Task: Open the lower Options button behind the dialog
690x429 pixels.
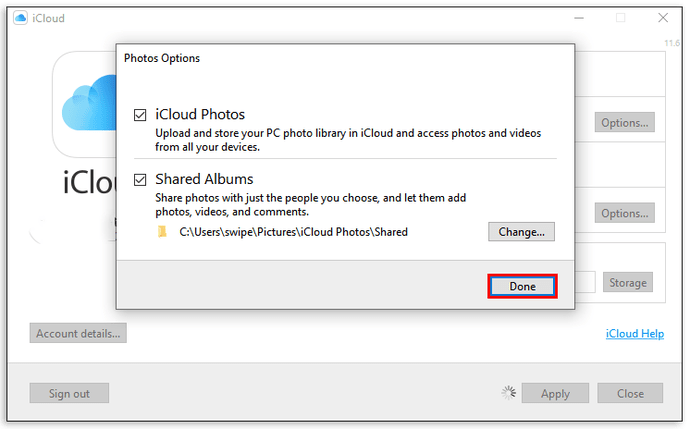Action: point(624,213)
